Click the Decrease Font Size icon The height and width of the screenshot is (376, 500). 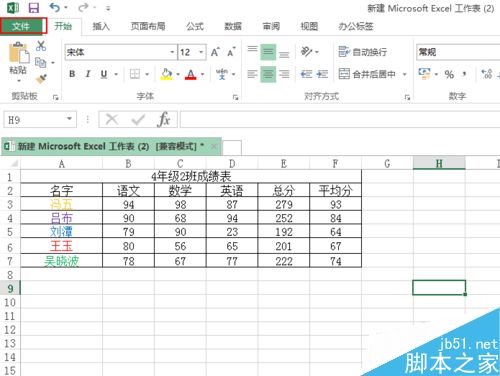(231, 52)
